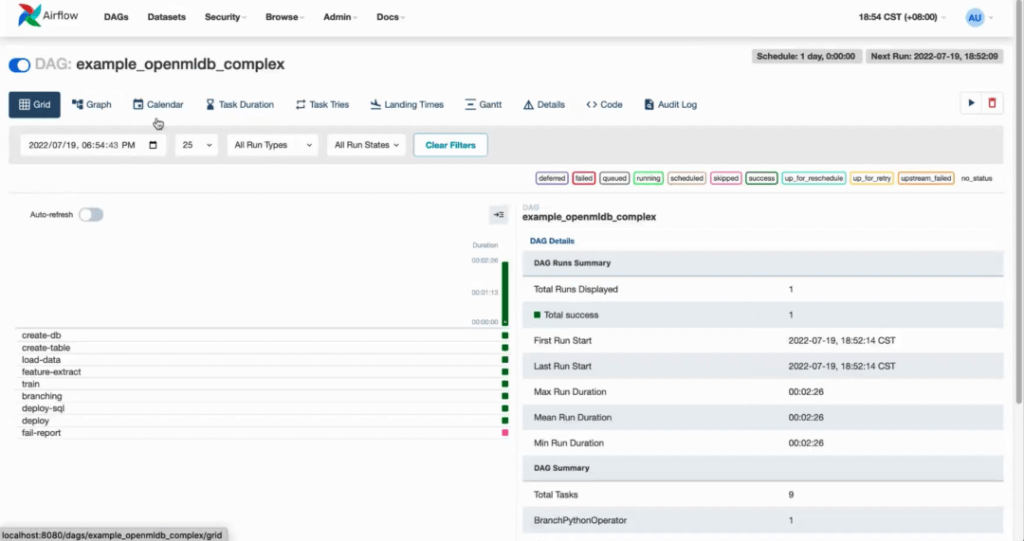Screen dimensions: 1024x541
Task: Click the queued status legend badge
Action: (614, 178)
